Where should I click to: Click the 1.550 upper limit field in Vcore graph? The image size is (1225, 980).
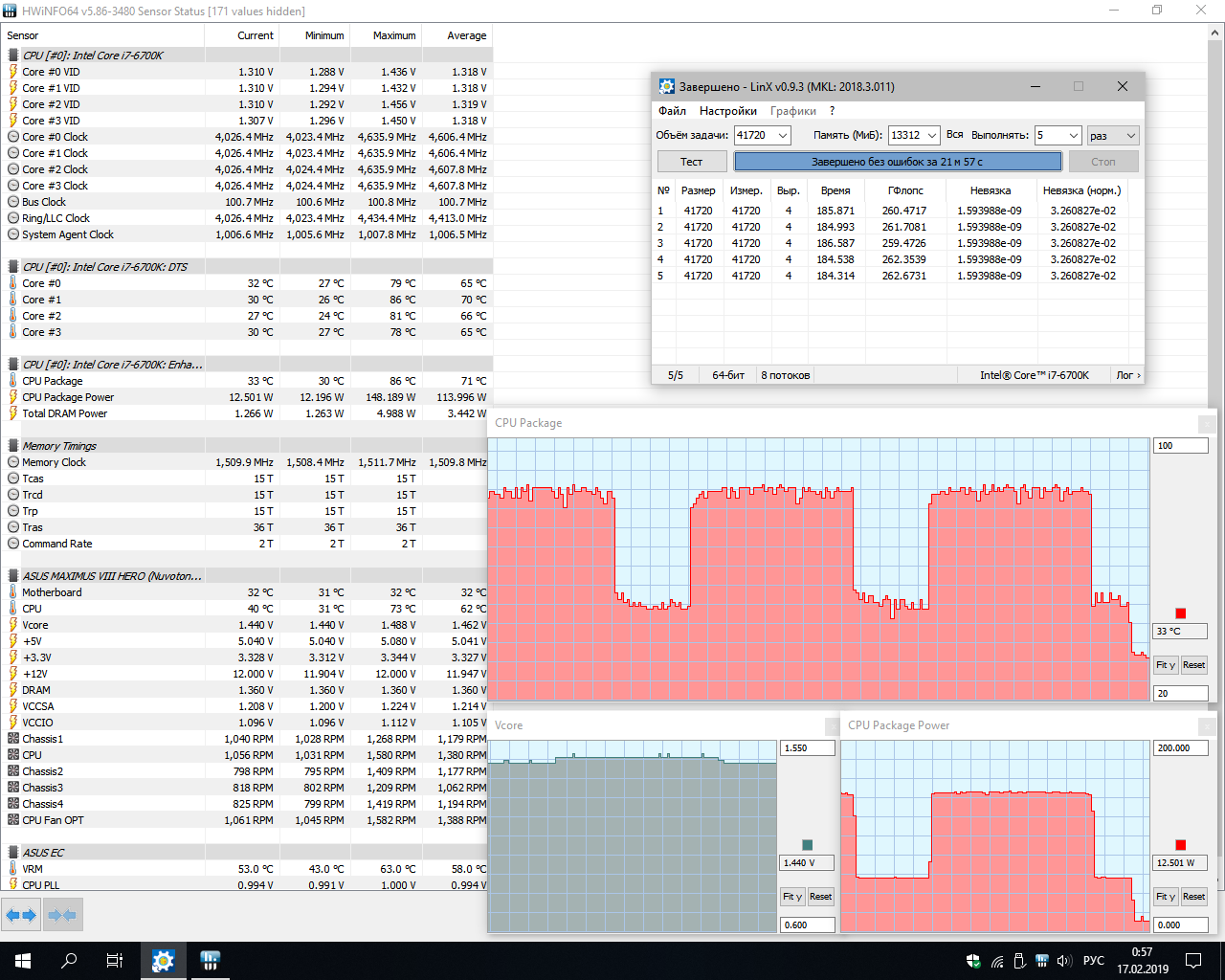point(808,748)
